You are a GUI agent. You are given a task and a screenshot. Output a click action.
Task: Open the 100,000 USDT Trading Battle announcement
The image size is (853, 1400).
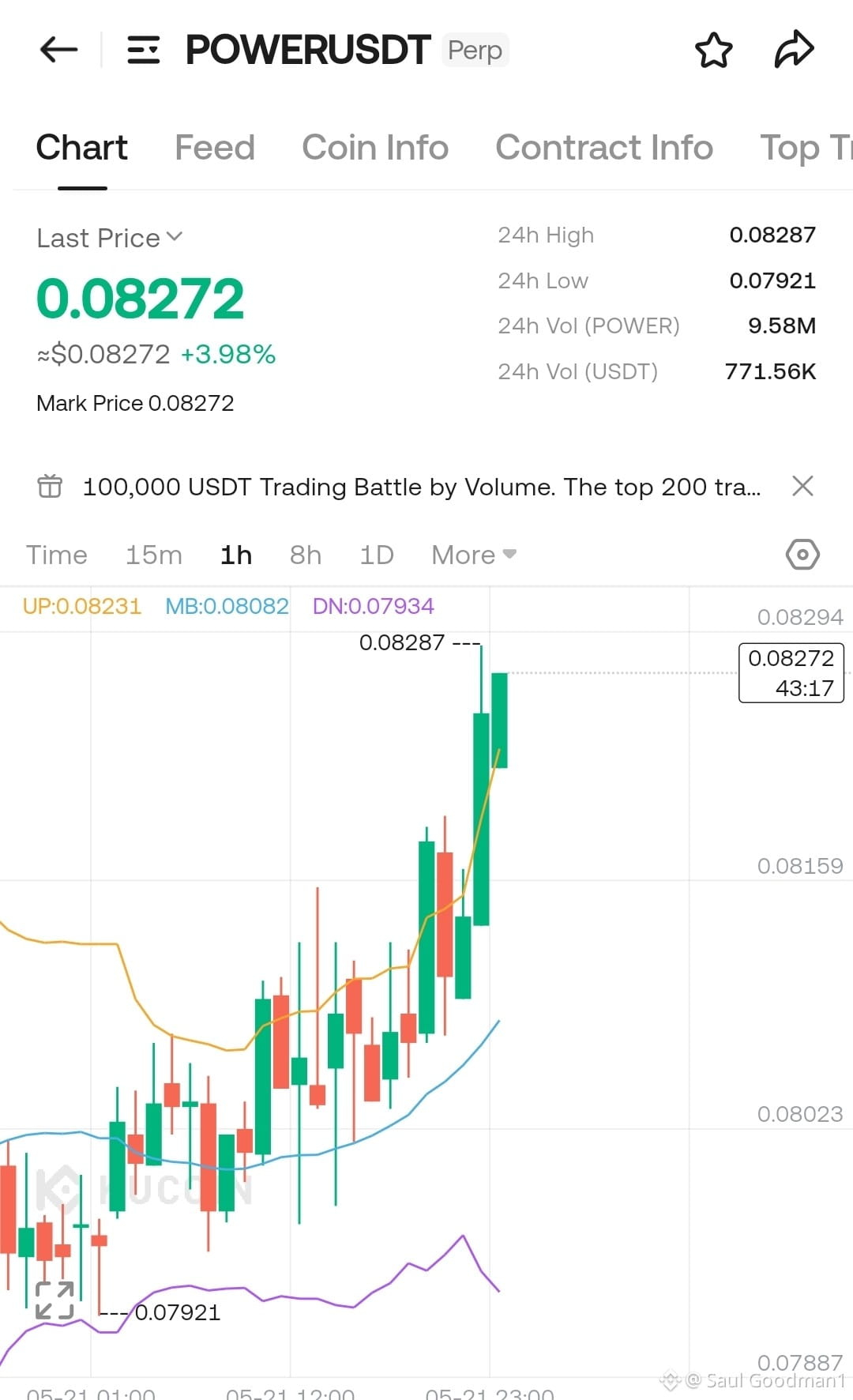click(422, 487)
